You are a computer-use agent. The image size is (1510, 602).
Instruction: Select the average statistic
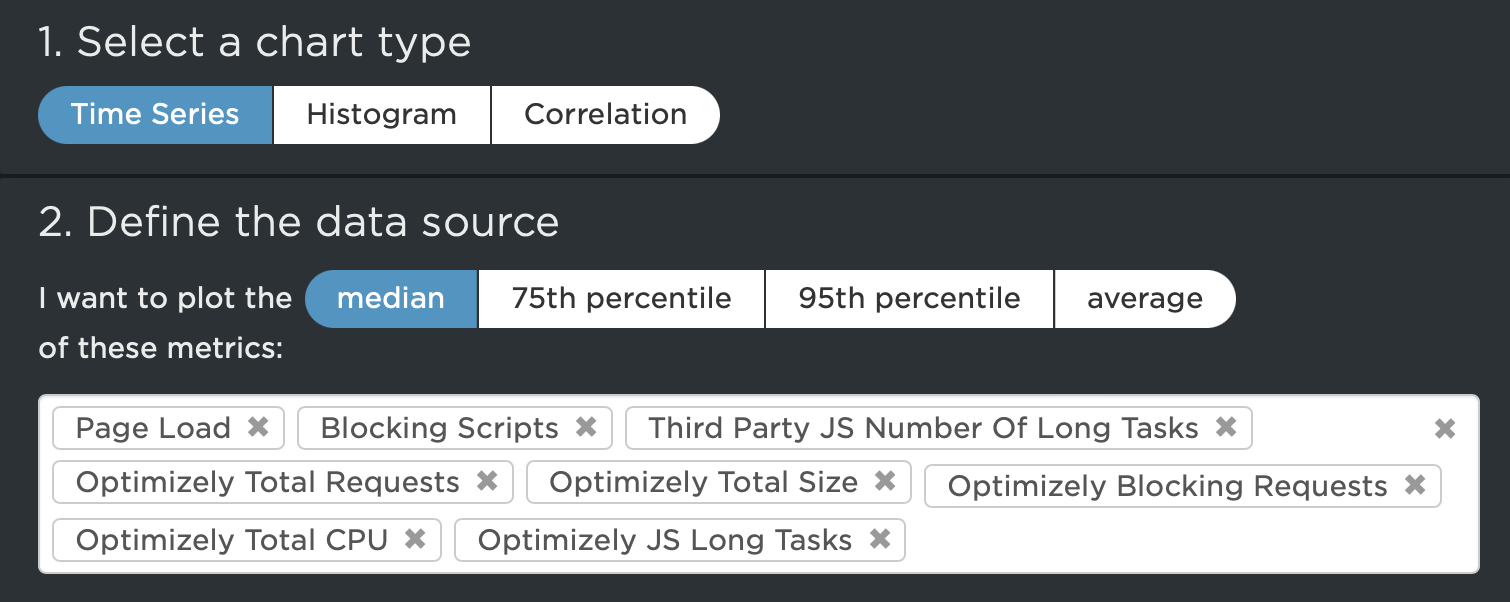(x=1145, y=298)
